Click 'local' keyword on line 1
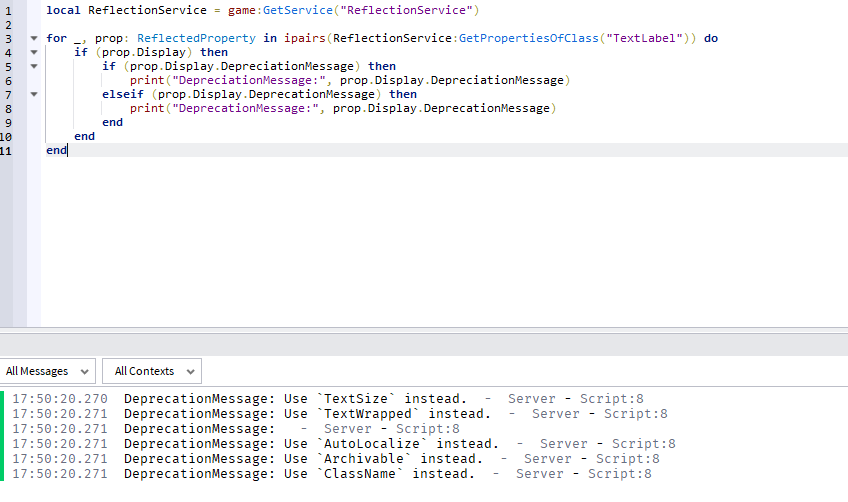The image size is (848, 502). click(x=63, y=10)
